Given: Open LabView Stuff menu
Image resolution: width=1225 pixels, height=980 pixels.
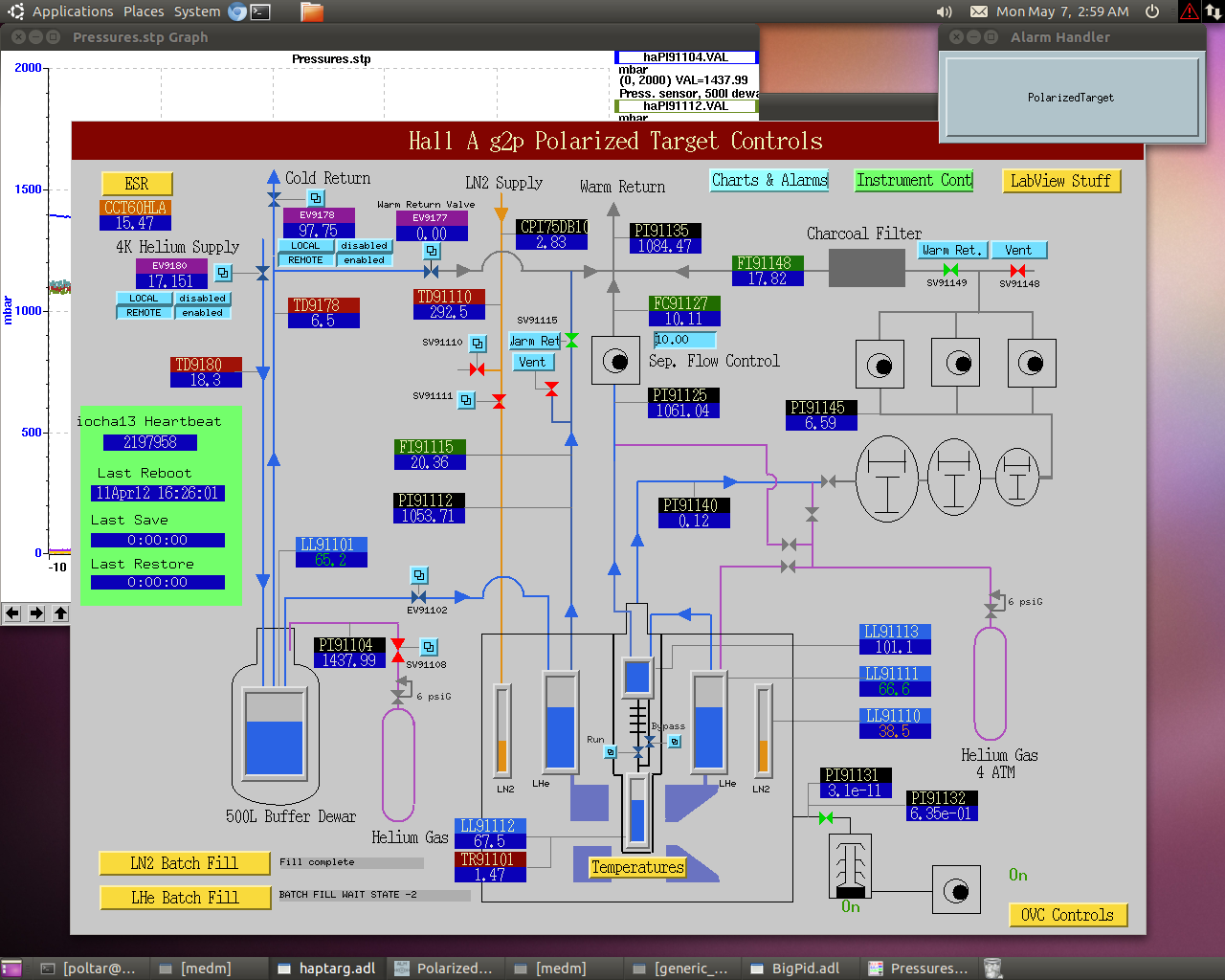Looking at the screenshot, I should tap(1060, 181).
